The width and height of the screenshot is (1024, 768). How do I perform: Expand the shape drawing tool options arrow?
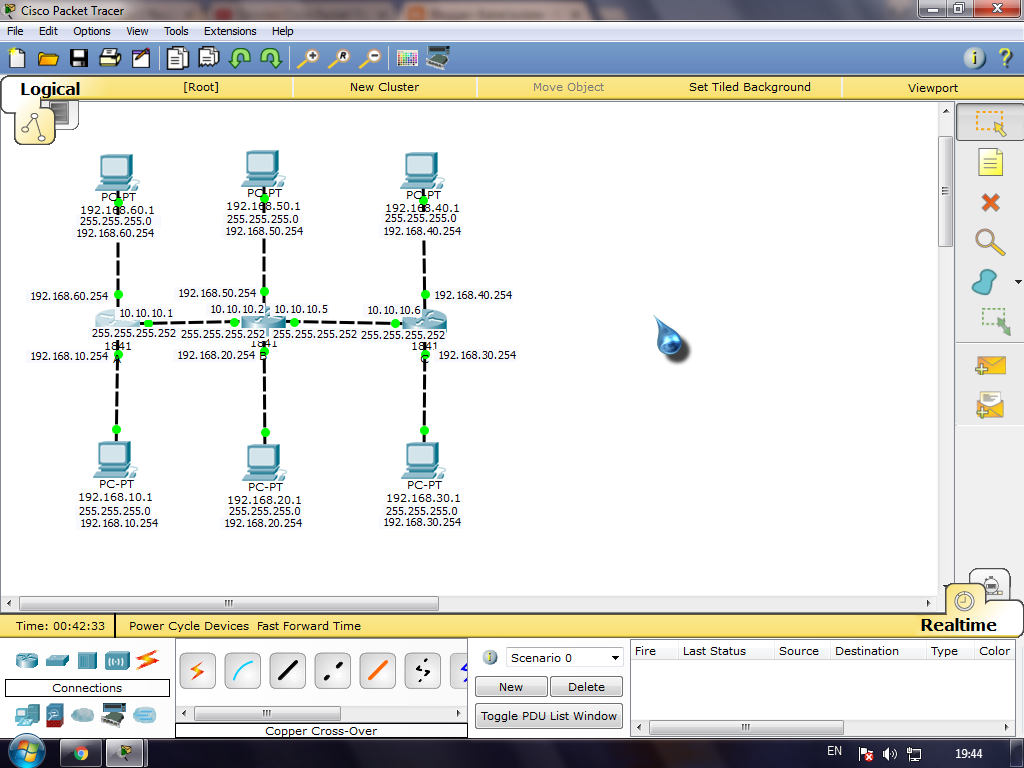1016,281
